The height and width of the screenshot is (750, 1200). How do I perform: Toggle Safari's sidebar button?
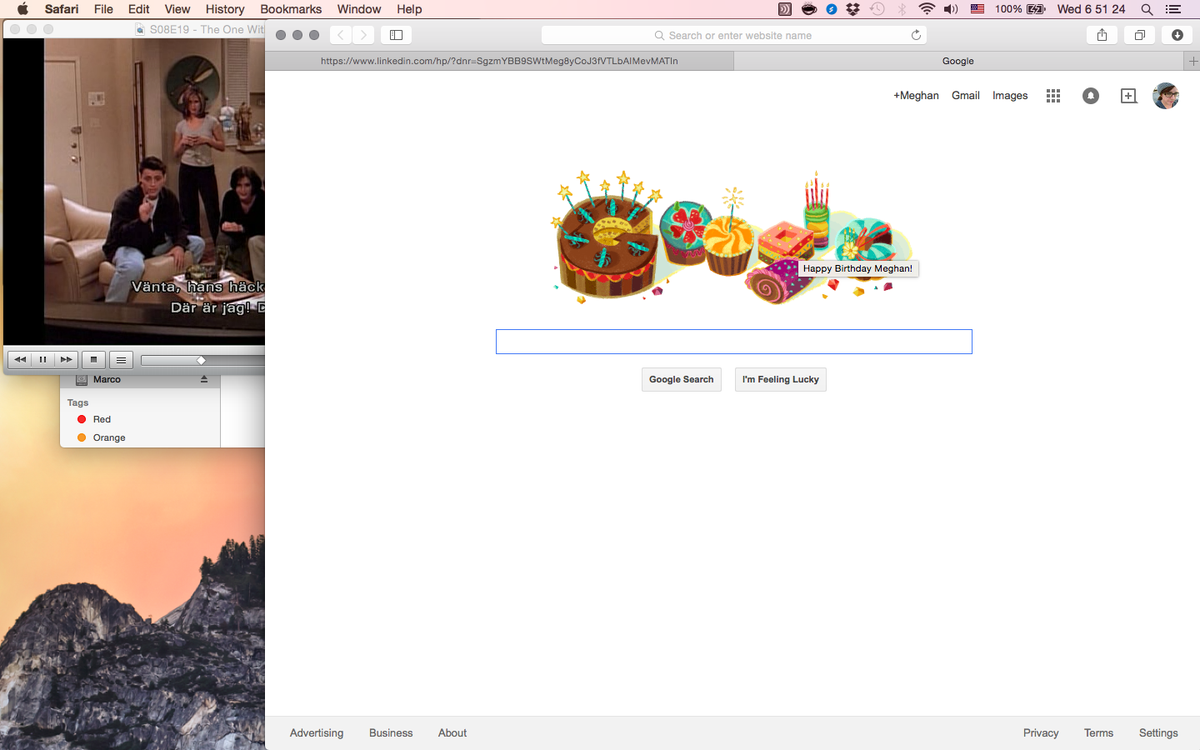[396, 35]
